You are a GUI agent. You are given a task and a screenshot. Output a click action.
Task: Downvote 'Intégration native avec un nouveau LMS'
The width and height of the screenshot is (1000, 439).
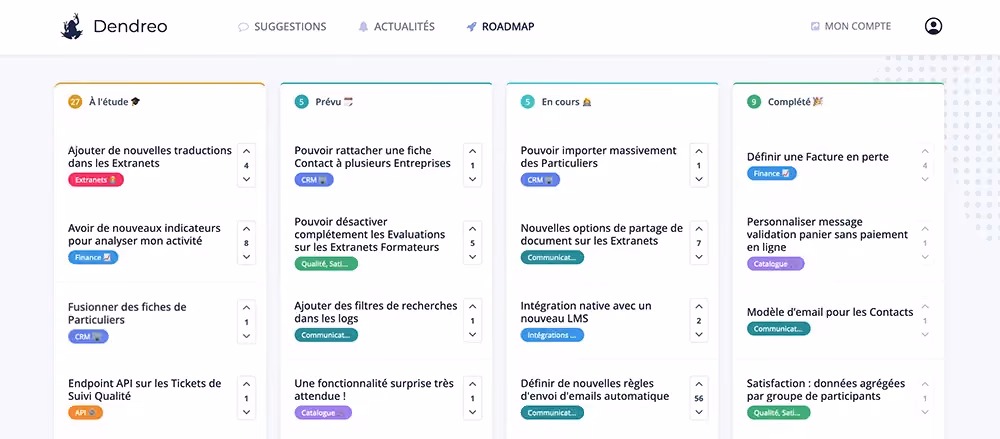(699, 335)
